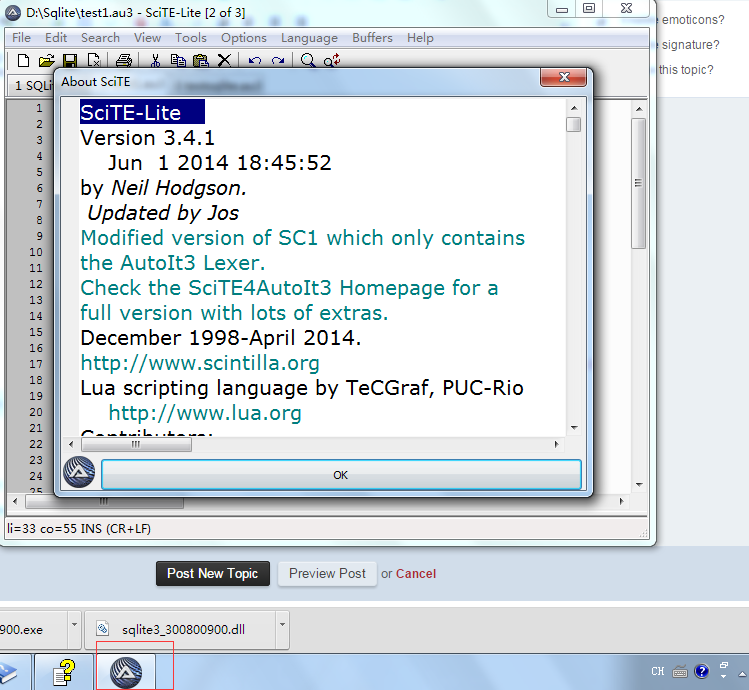749x690 pixels.
Task: Click the Cut scissors icon
Action: [155, 60]
